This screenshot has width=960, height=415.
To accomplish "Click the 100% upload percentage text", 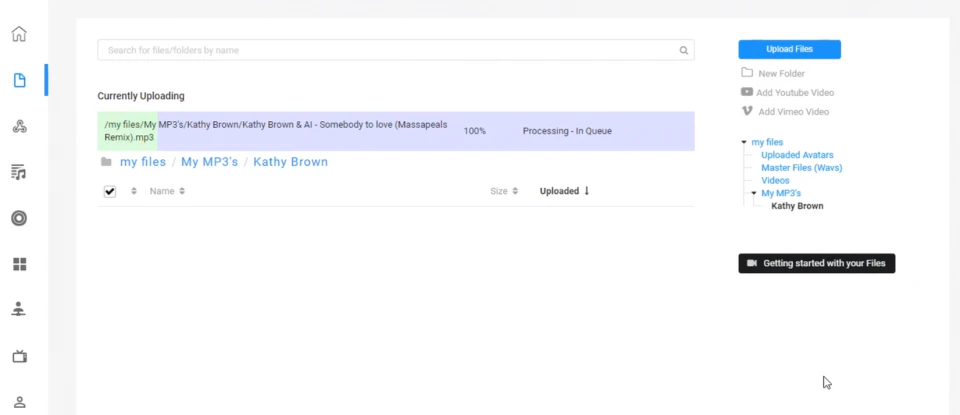I will 474,131.
